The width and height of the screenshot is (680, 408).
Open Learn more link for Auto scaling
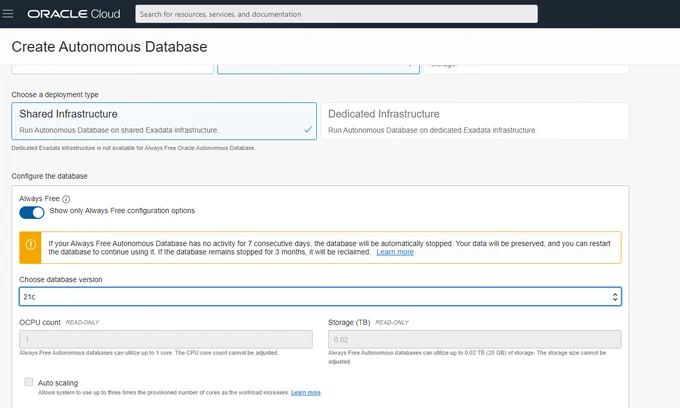tap(306, 392)
